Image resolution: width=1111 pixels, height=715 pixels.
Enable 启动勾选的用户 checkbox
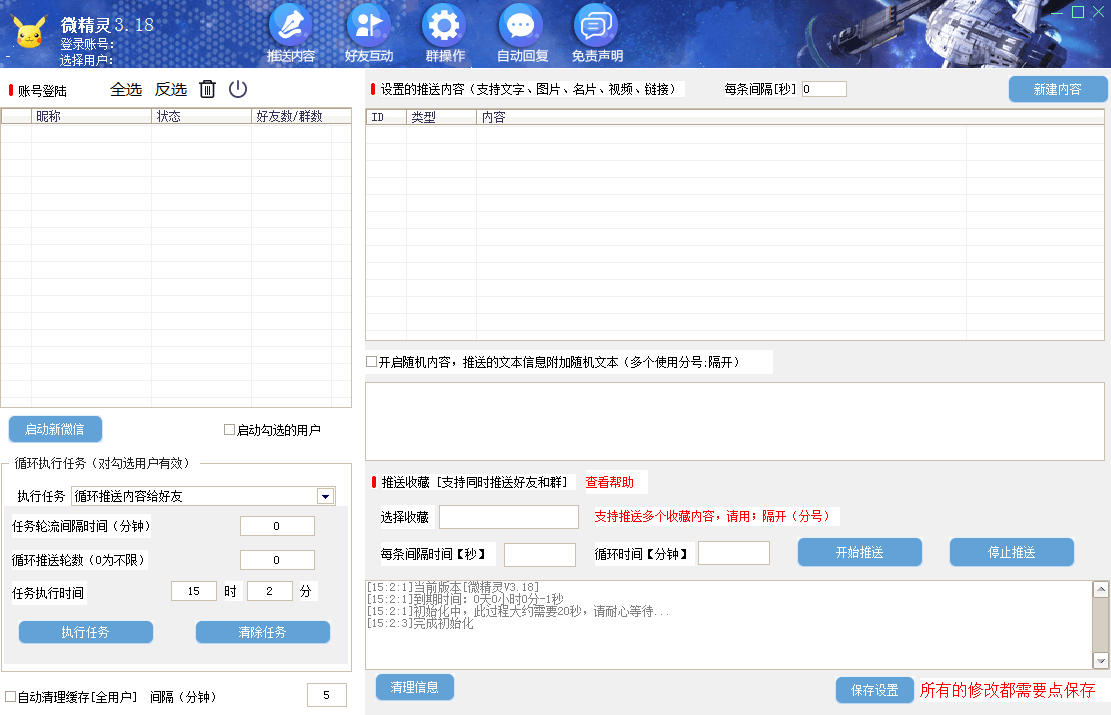(230, 429)
